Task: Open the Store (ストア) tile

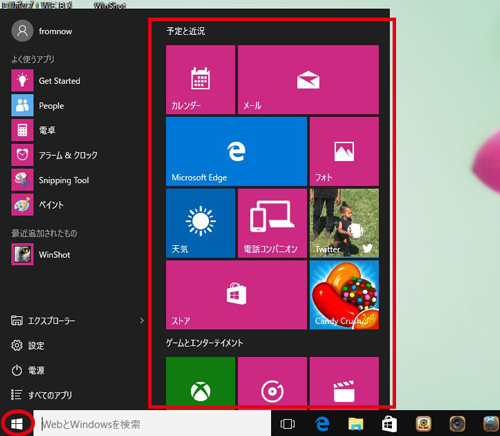Action: point(236,295)
